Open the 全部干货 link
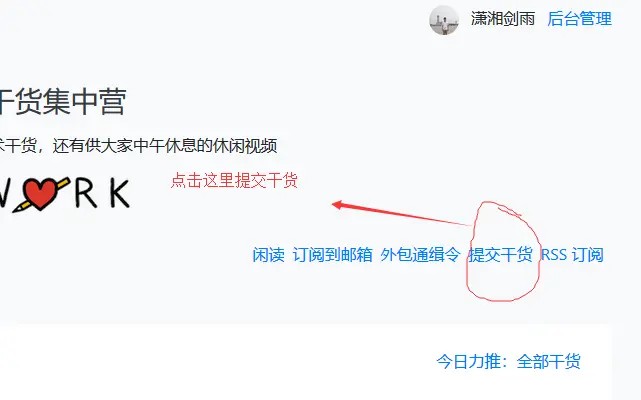 [548, 362]
